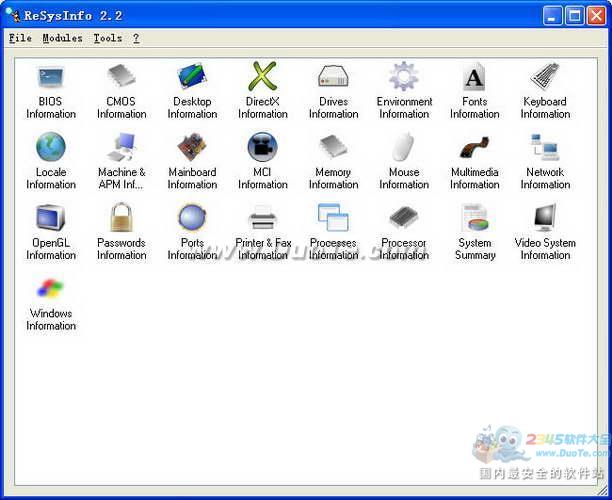Open the Video System Information icon

coord(545,218)
